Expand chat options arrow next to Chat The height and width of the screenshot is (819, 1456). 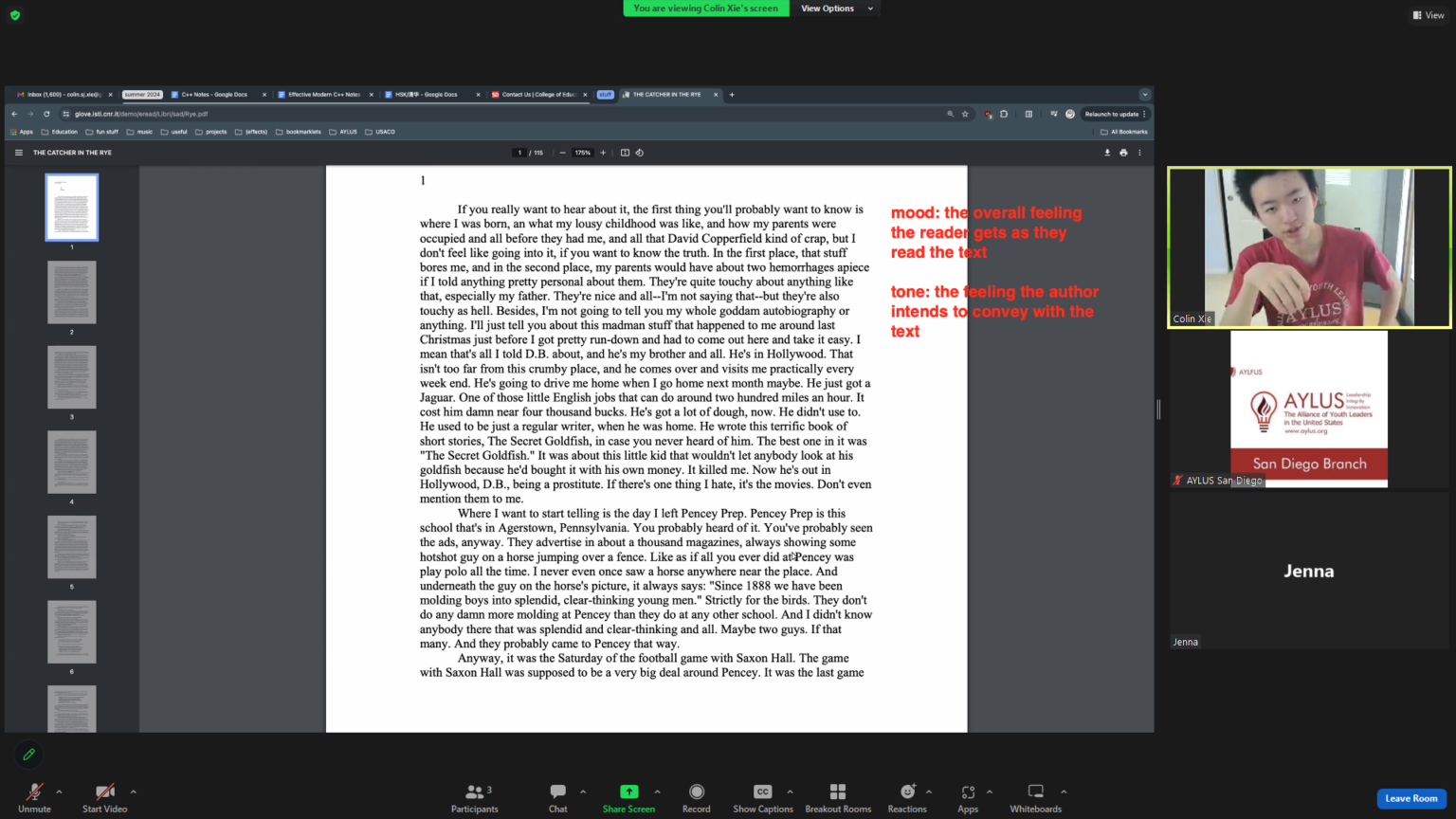[x=583, y=792]
